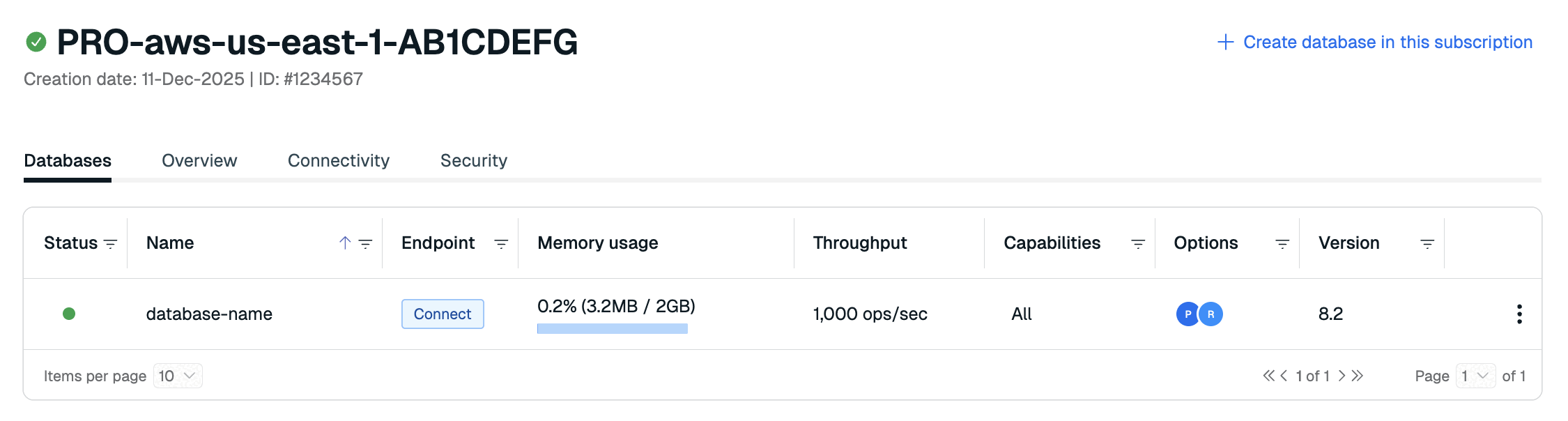Go to the first page arrow

[x=1268, y=376]
